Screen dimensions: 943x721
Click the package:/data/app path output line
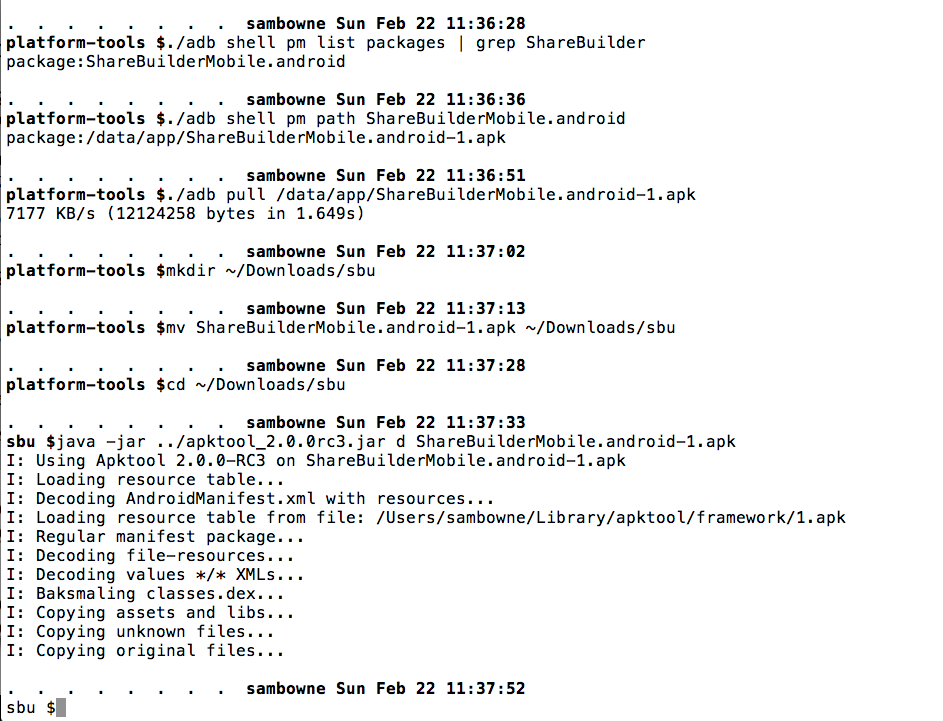[x=255, y=138]
